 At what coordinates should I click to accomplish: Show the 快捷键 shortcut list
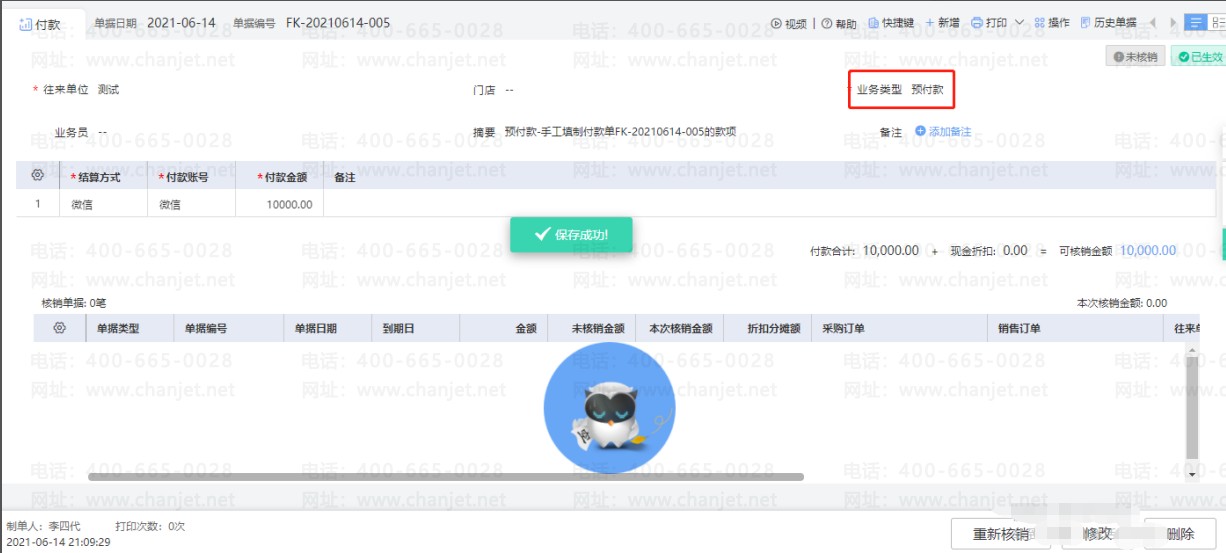coord(890,23)
